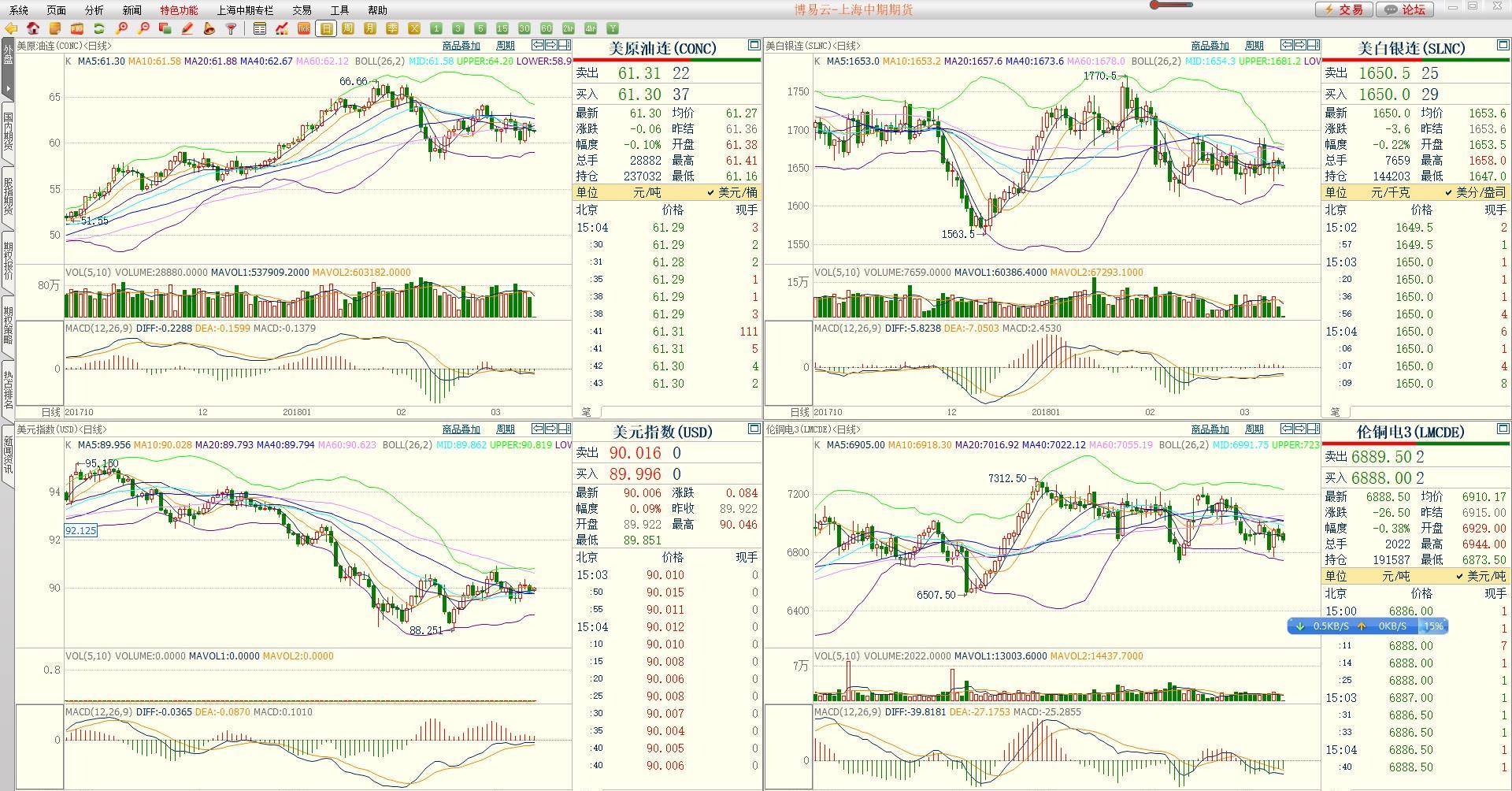Select 美元/吨 unit in copper panel
The image size is (1512, 791).
pyautogui.click(x=1480, y=577)
